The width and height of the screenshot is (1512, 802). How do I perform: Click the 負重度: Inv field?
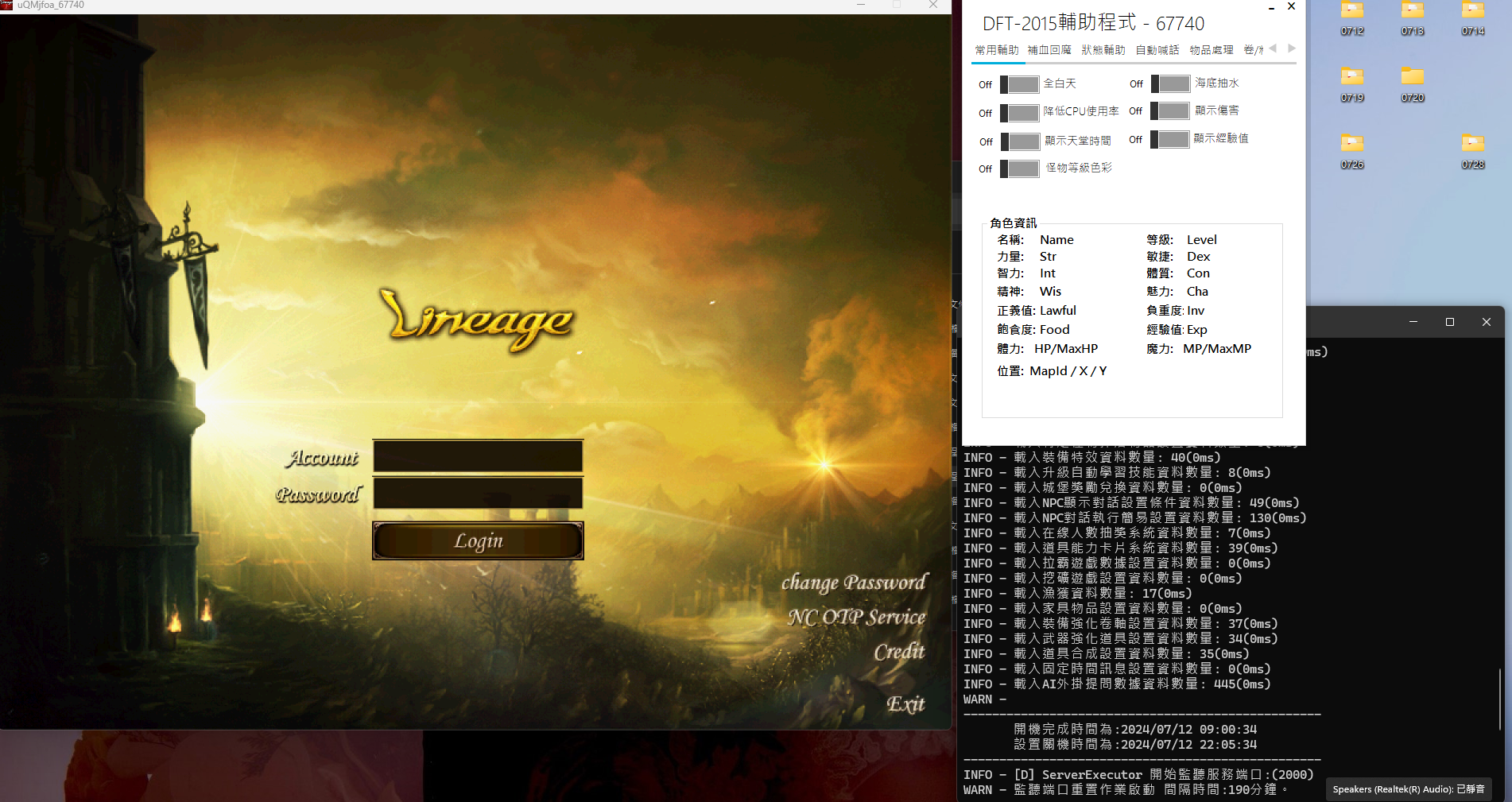[1175, 311]
